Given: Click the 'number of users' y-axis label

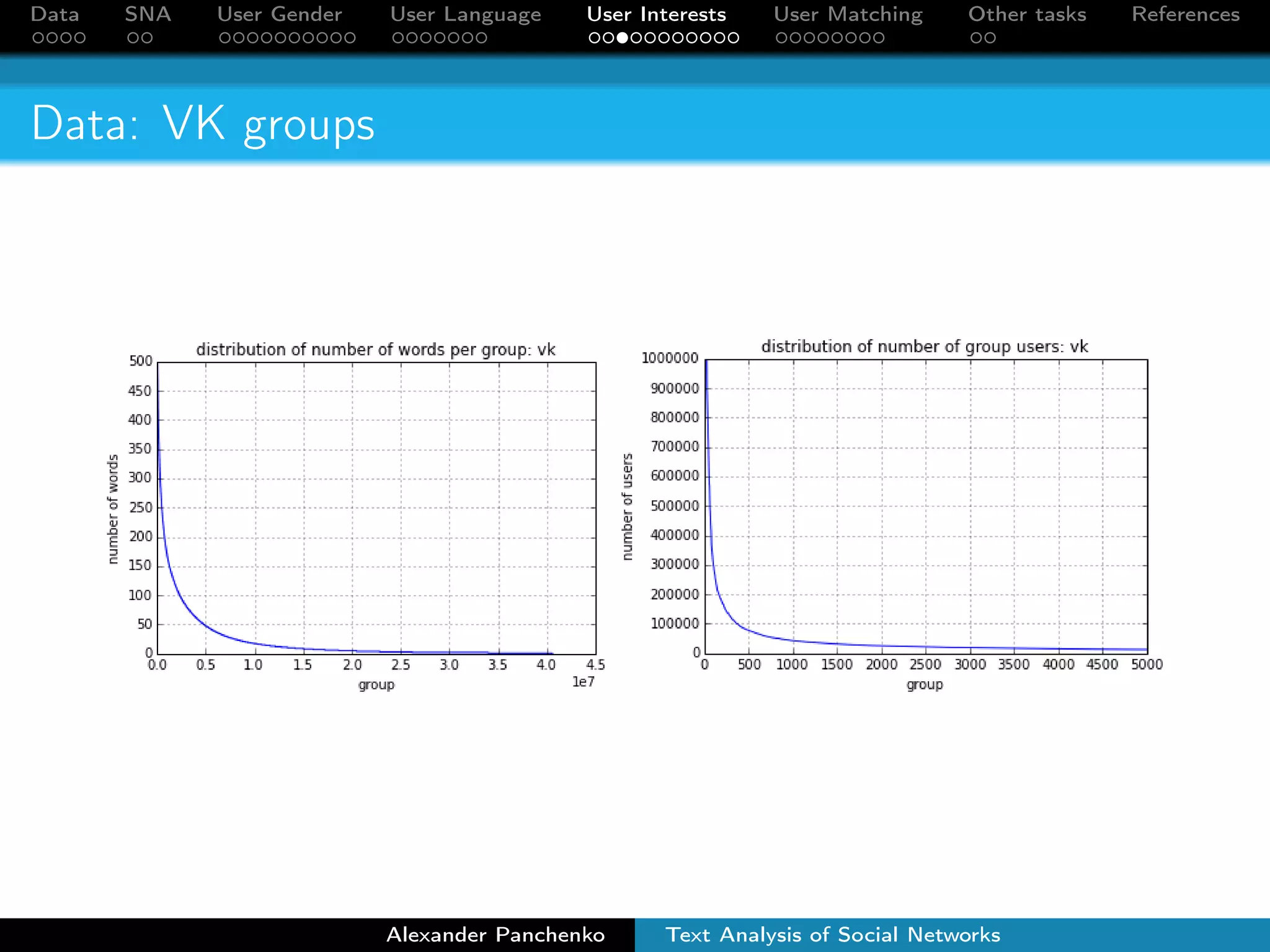Looking at the screenshot, I should point(628,507).
